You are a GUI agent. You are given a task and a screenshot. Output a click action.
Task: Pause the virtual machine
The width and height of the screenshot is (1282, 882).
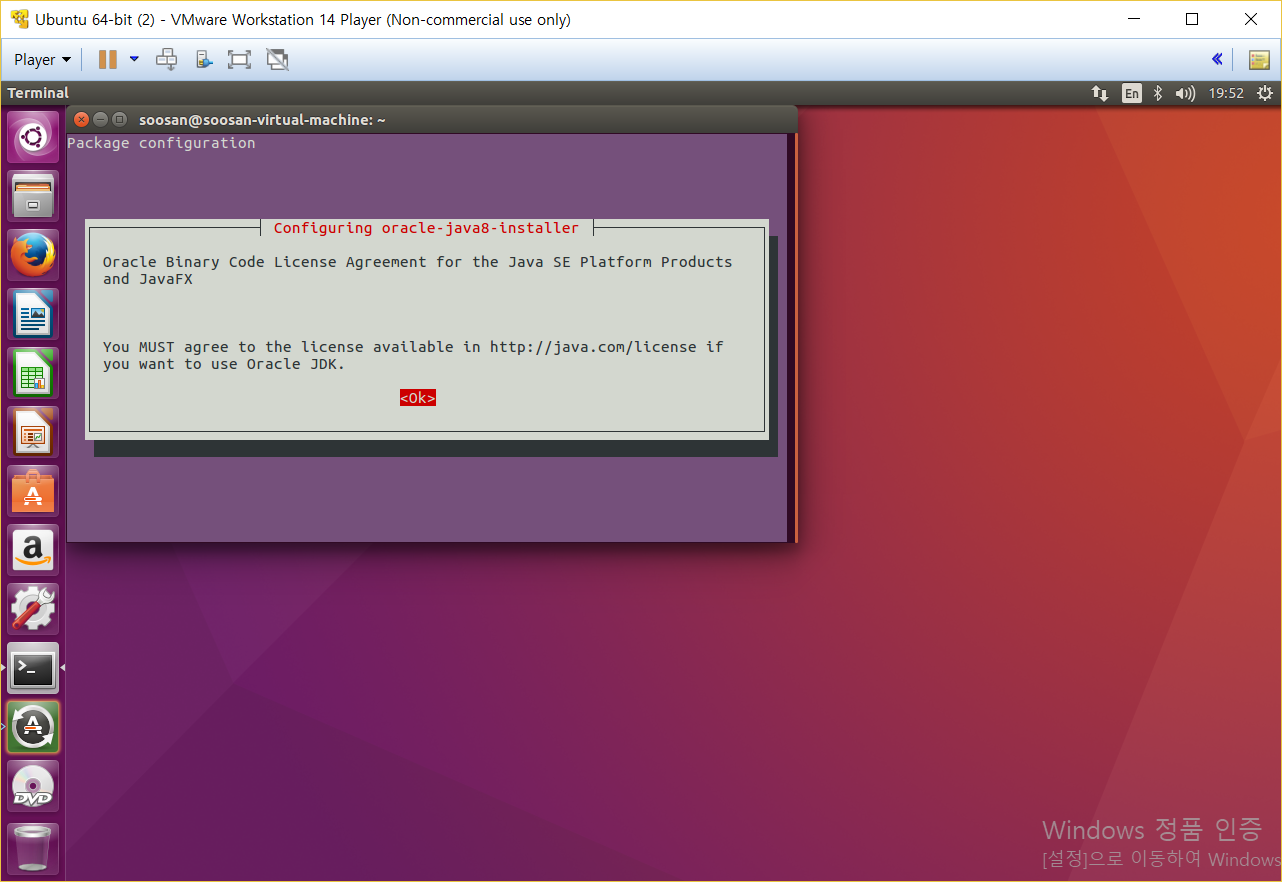pyautogui.click(x=108, y=60)
